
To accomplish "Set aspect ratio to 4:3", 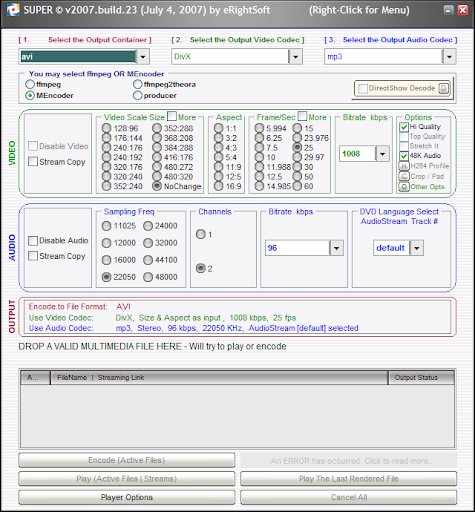I will pyautogui.click(x=219, y=148).
